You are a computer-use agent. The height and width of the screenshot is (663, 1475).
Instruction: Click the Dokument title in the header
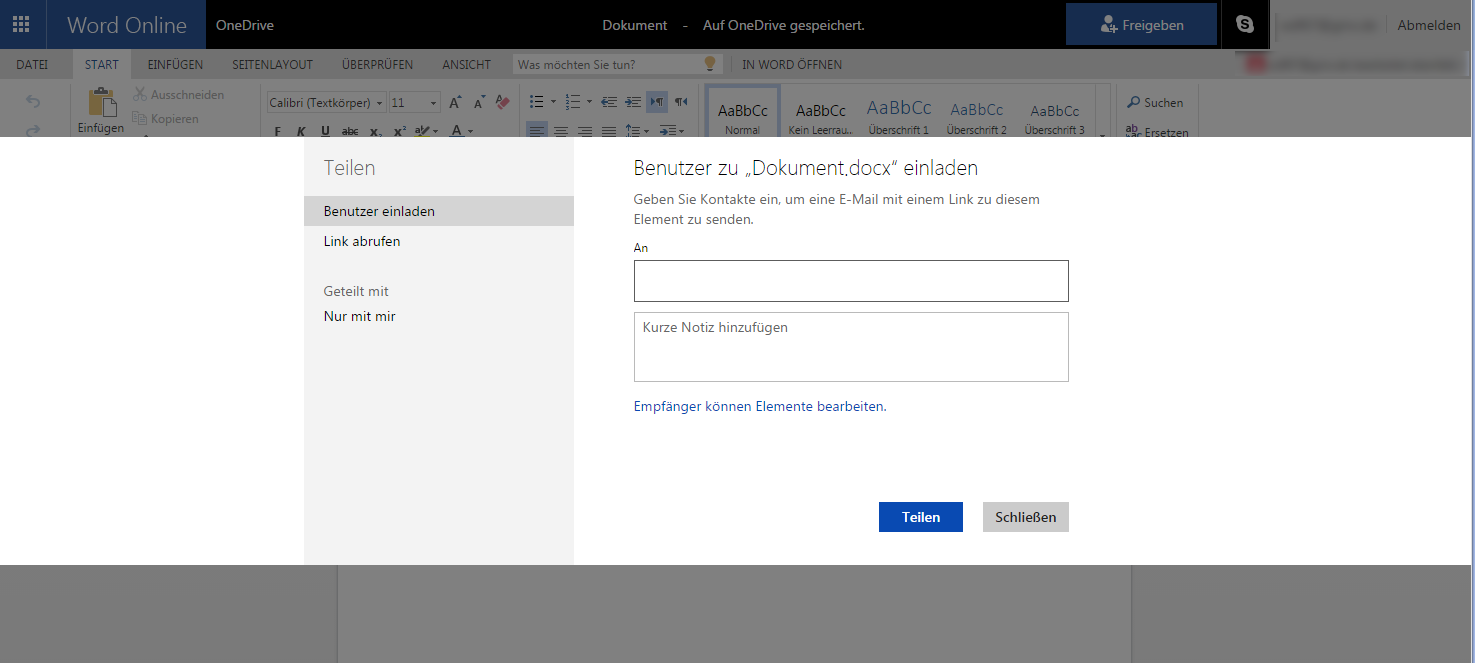(635, 25)
